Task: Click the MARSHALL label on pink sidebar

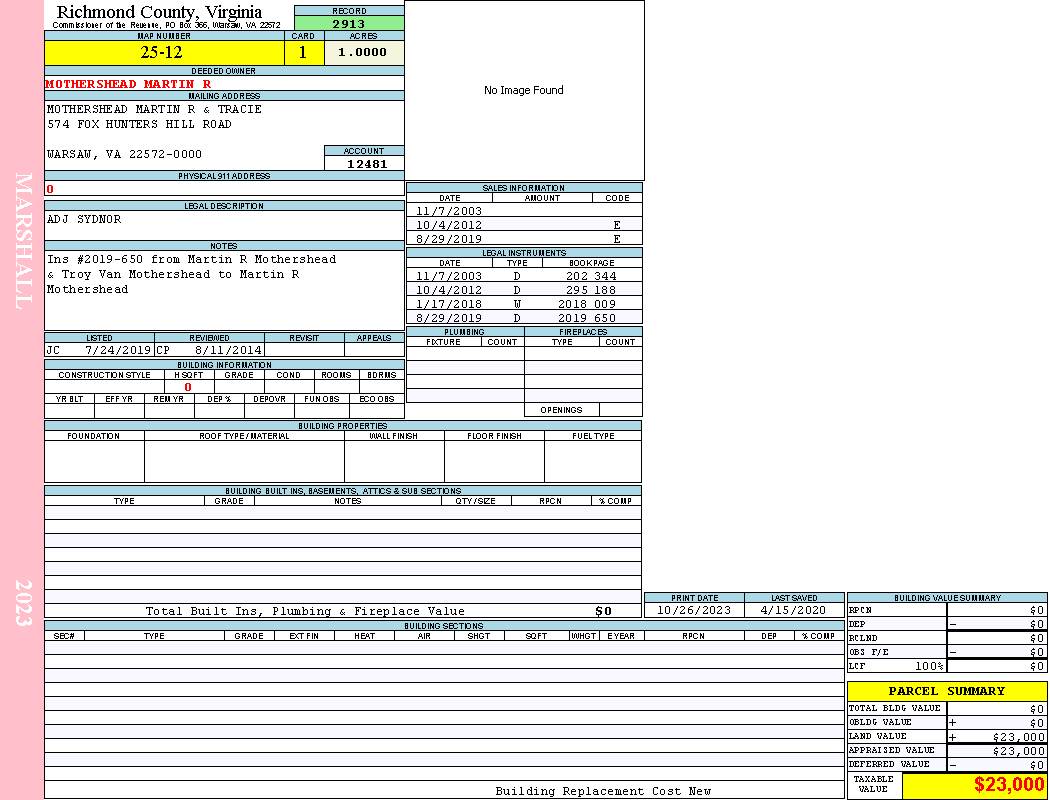Action: (x=24, y=240)
